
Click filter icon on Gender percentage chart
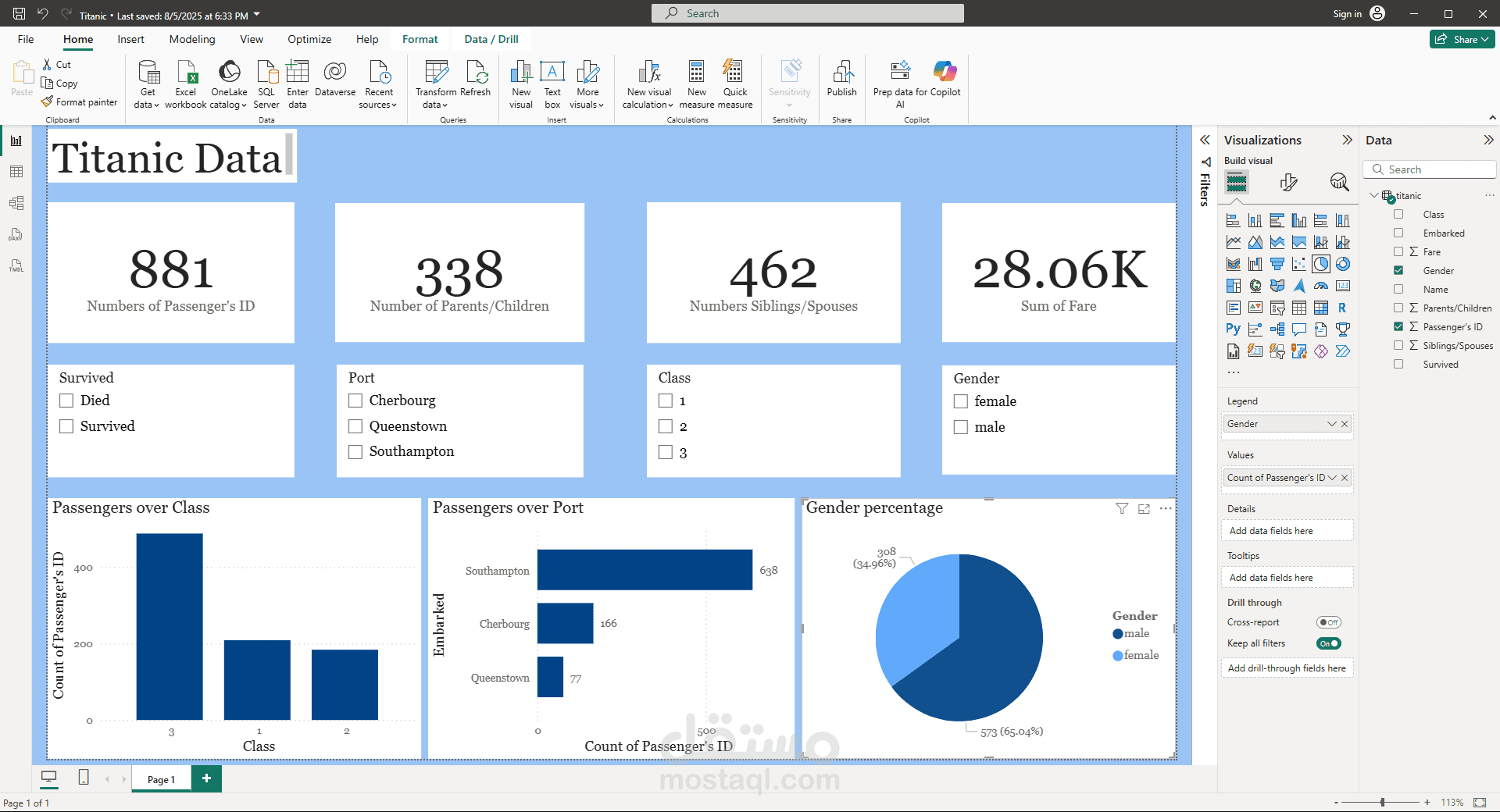click(1122, 509)
